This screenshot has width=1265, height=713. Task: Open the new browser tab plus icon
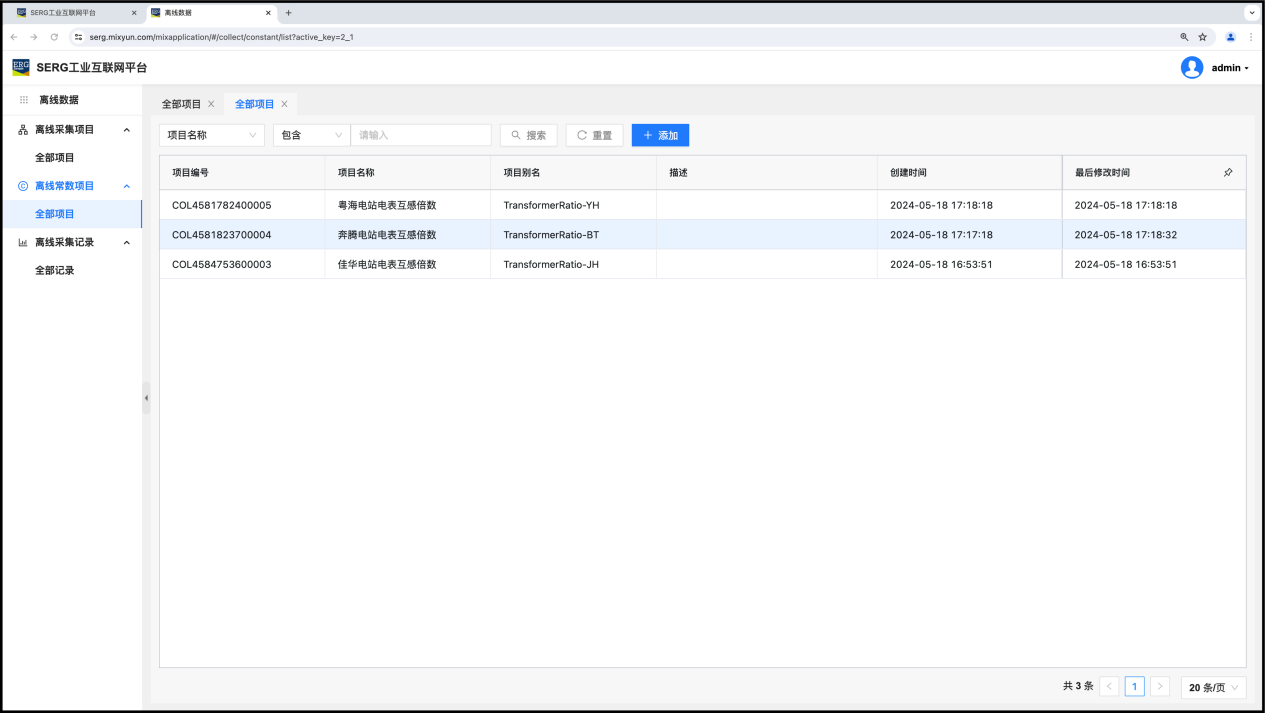289,13
